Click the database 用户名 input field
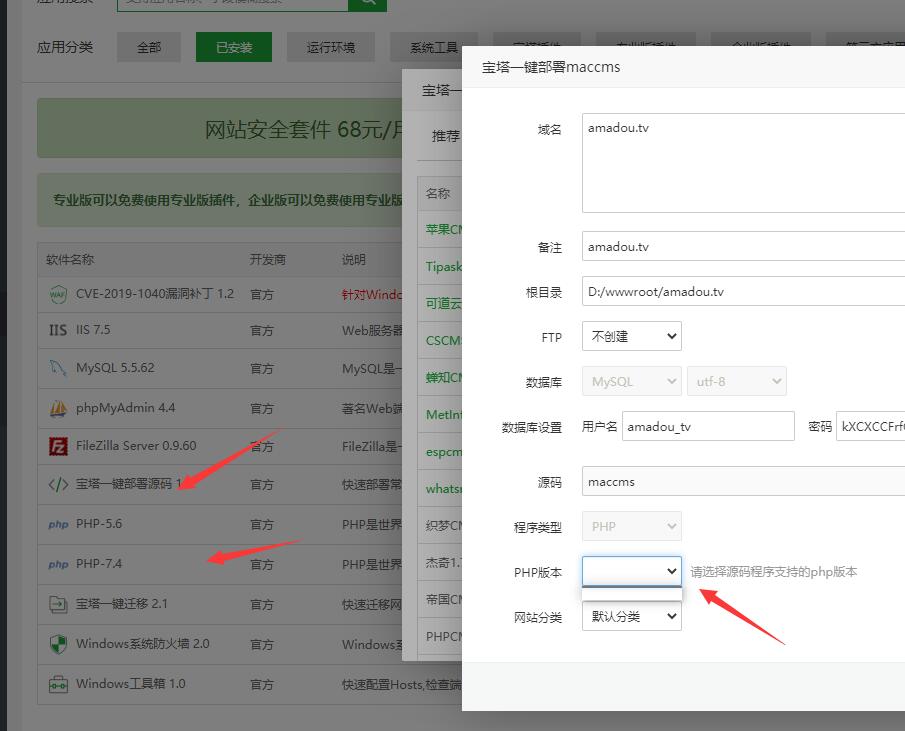Viewport: 905px width, 731px height. coord(708,426)
